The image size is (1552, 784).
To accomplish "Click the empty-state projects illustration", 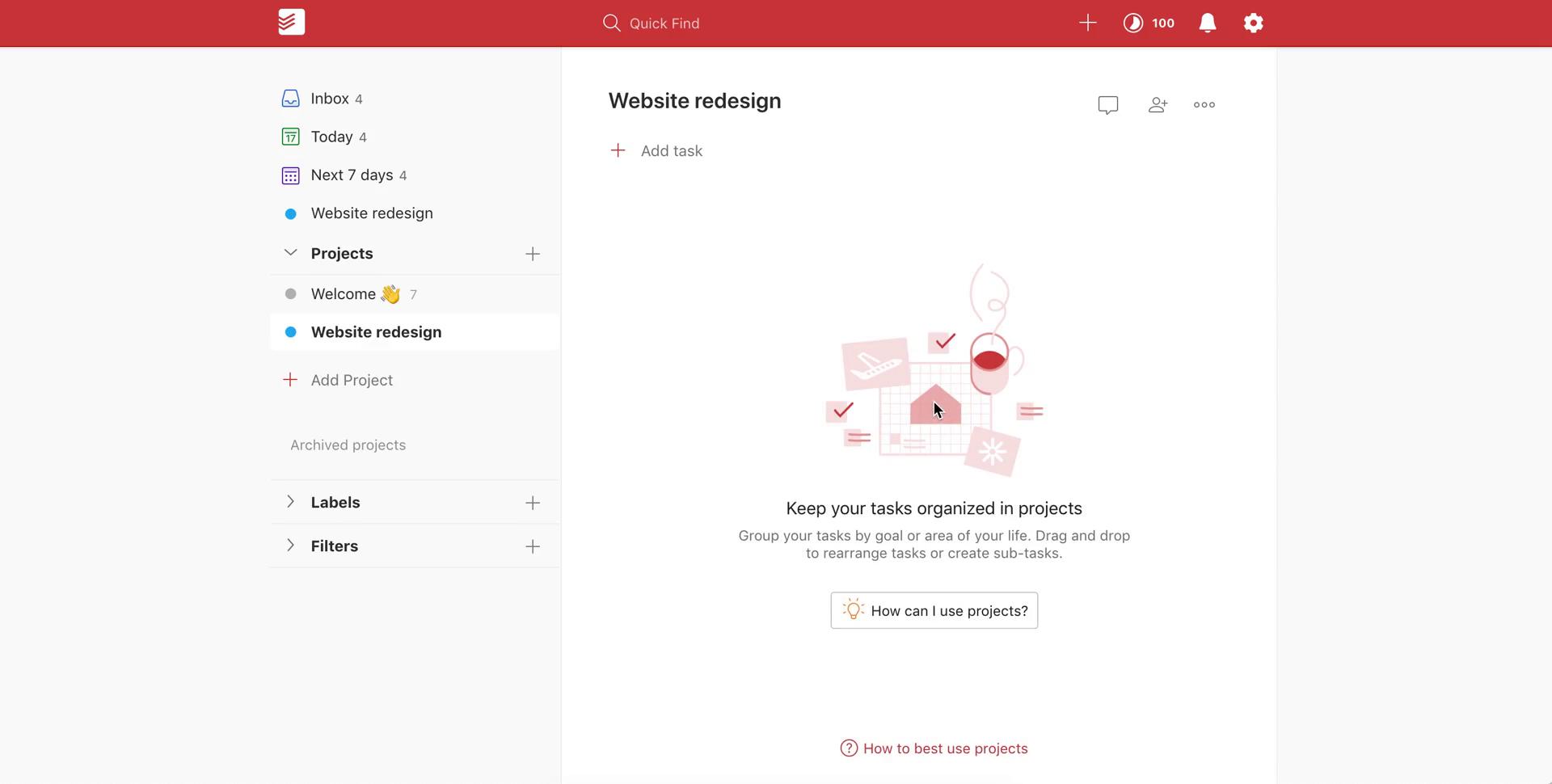I will click(934, 370).
